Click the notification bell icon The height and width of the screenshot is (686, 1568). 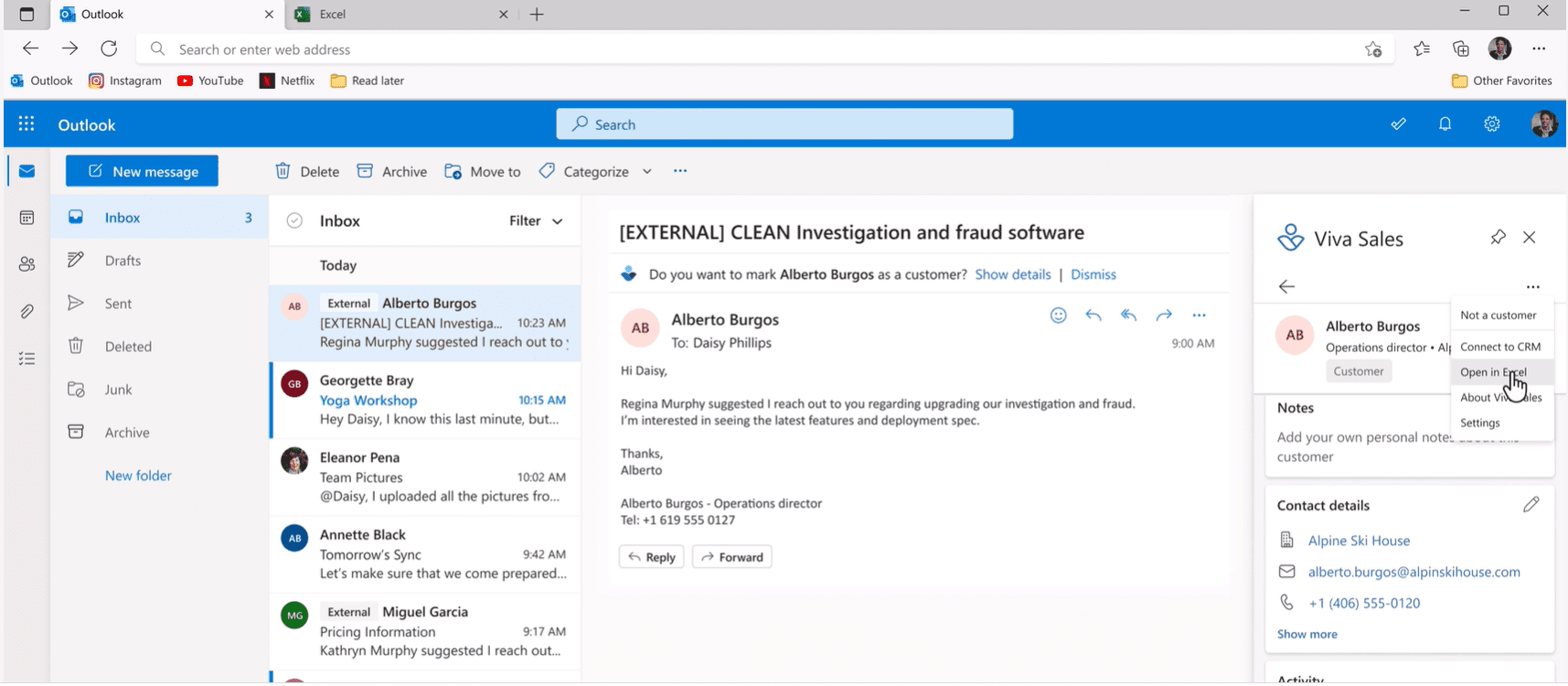click(1445, 124)
